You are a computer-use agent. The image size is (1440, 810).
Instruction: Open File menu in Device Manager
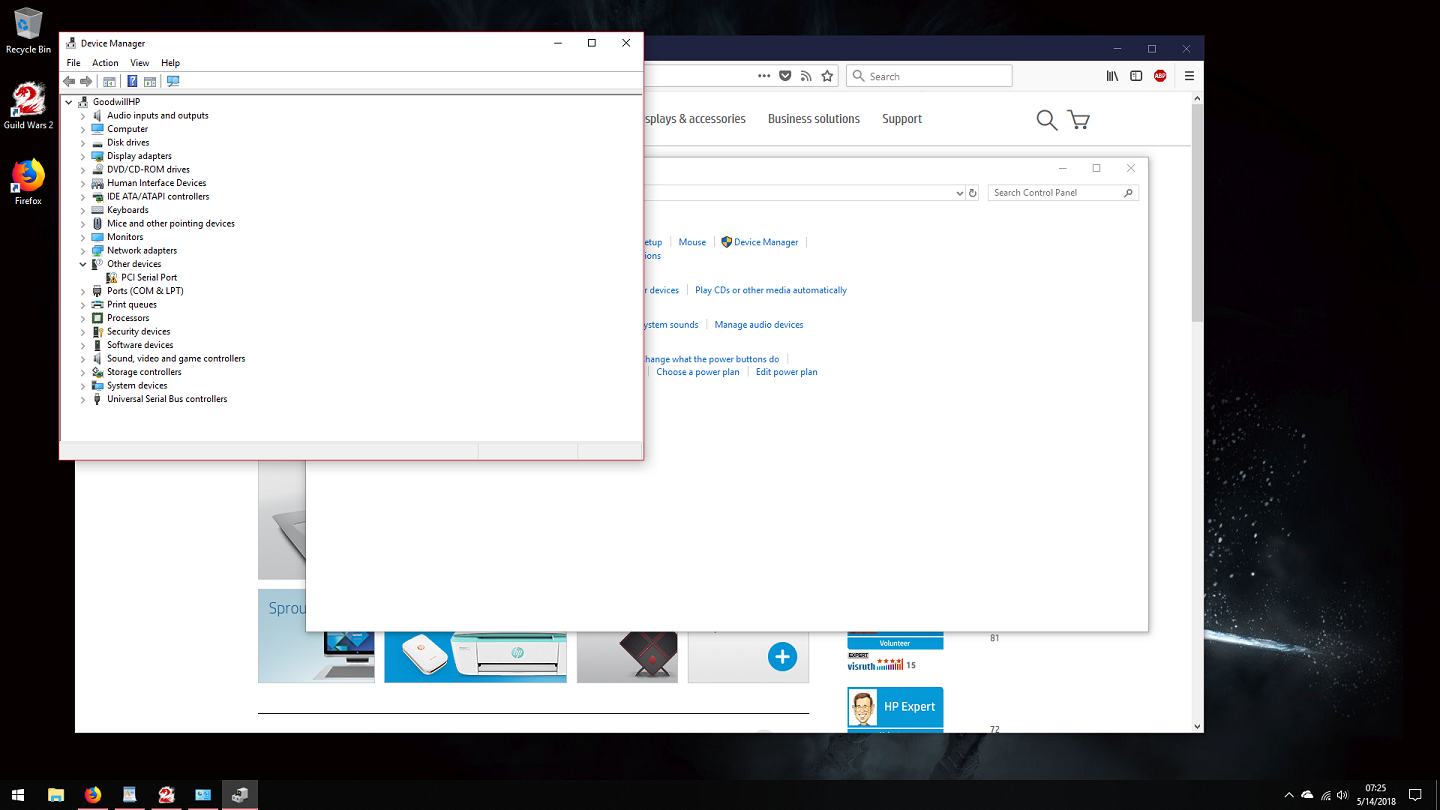point(73,63)
